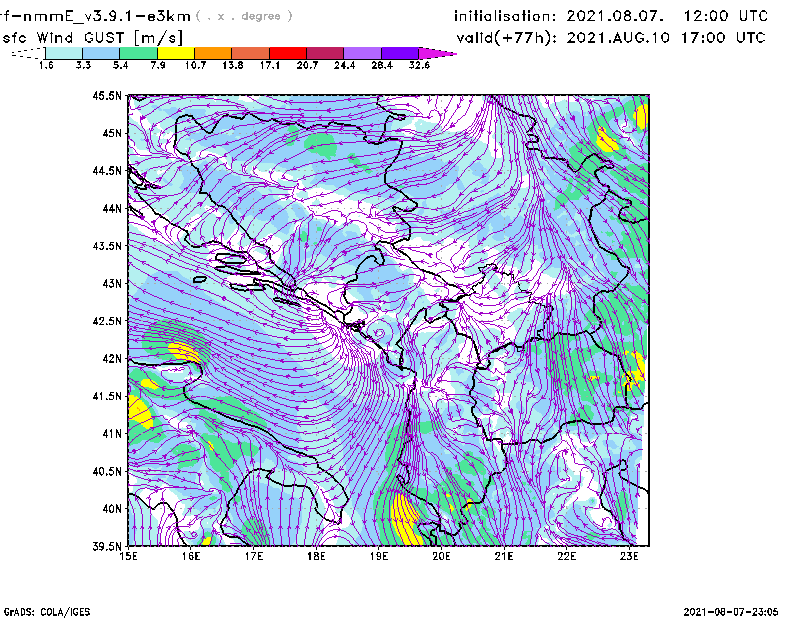Click the '16E' longitude label
Viewport: 800px width, 618px height.
pos(191,556)
